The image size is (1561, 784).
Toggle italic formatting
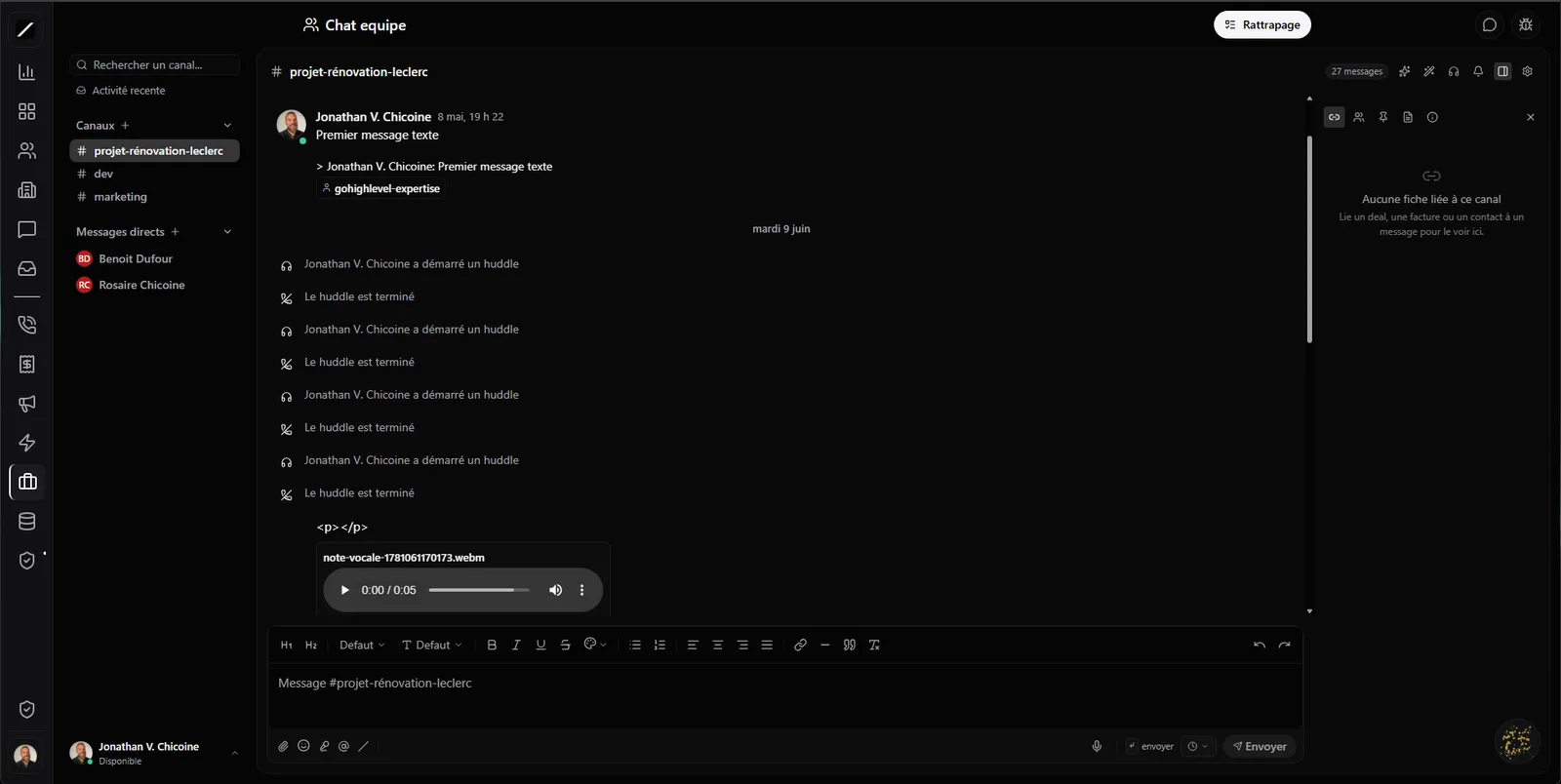516,646
